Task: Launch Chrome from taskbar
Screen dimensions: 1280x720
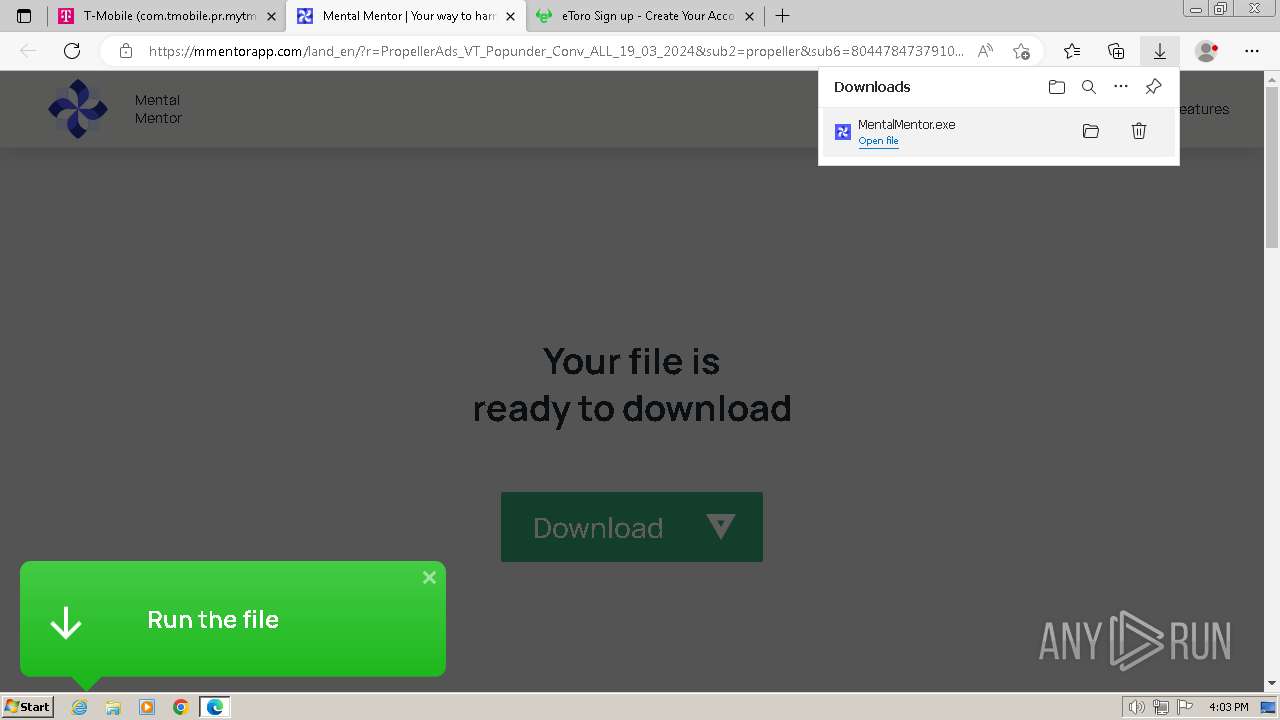Action: coord(180,707)
